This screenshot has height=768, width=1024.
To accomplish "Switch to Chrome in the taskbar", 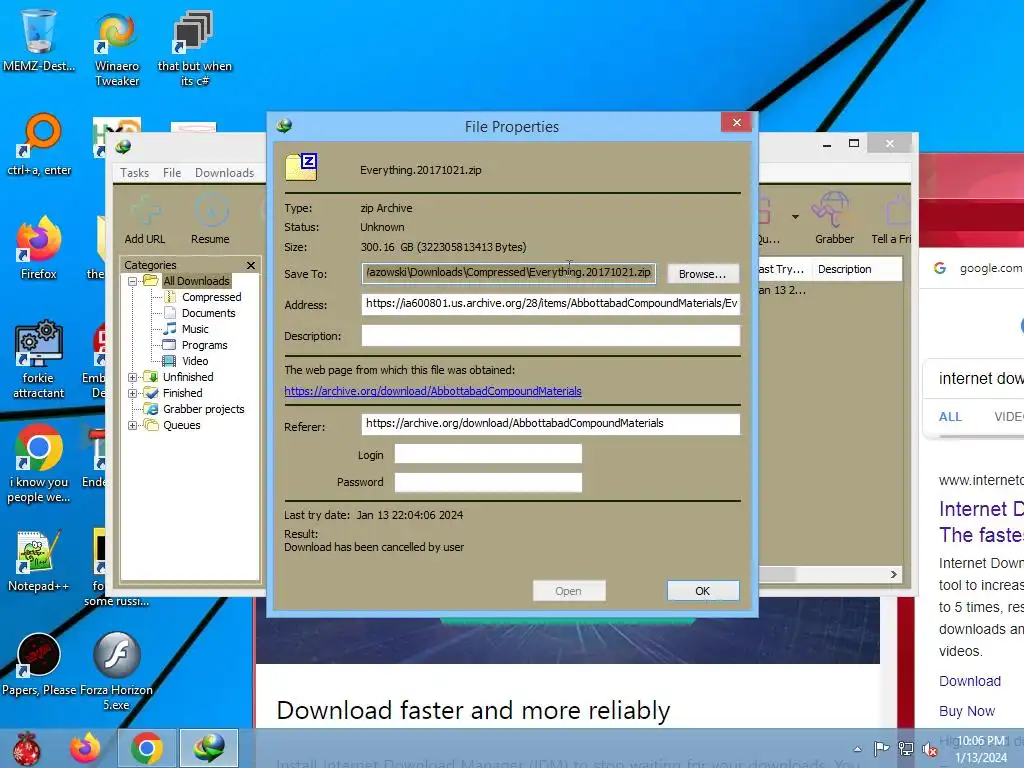I will (146, 748).
